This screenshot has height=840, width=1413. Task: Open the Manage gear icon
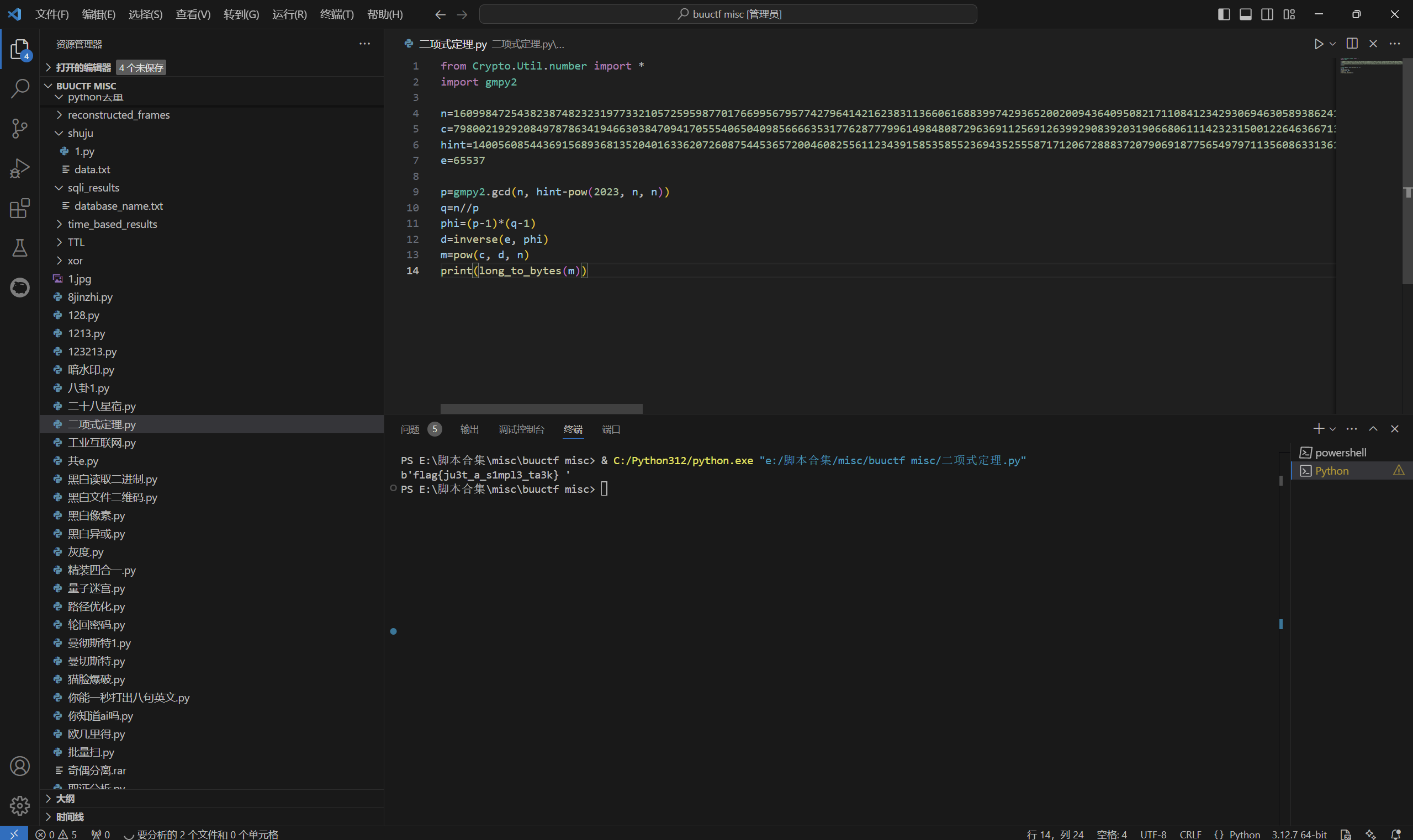(20, 805)
